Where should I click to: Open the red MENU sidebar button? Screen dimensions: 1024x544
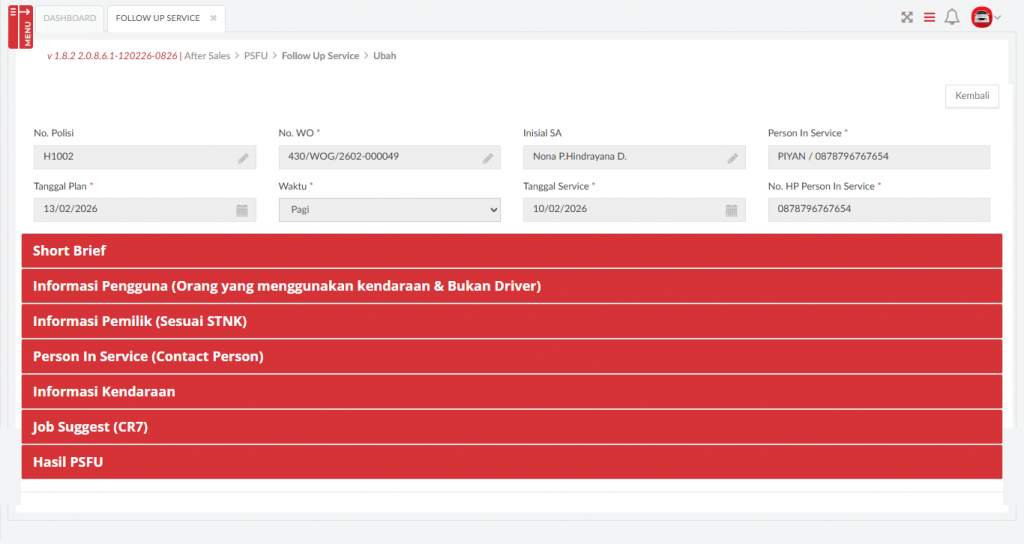pyautogui.click(x=20, y=25)
